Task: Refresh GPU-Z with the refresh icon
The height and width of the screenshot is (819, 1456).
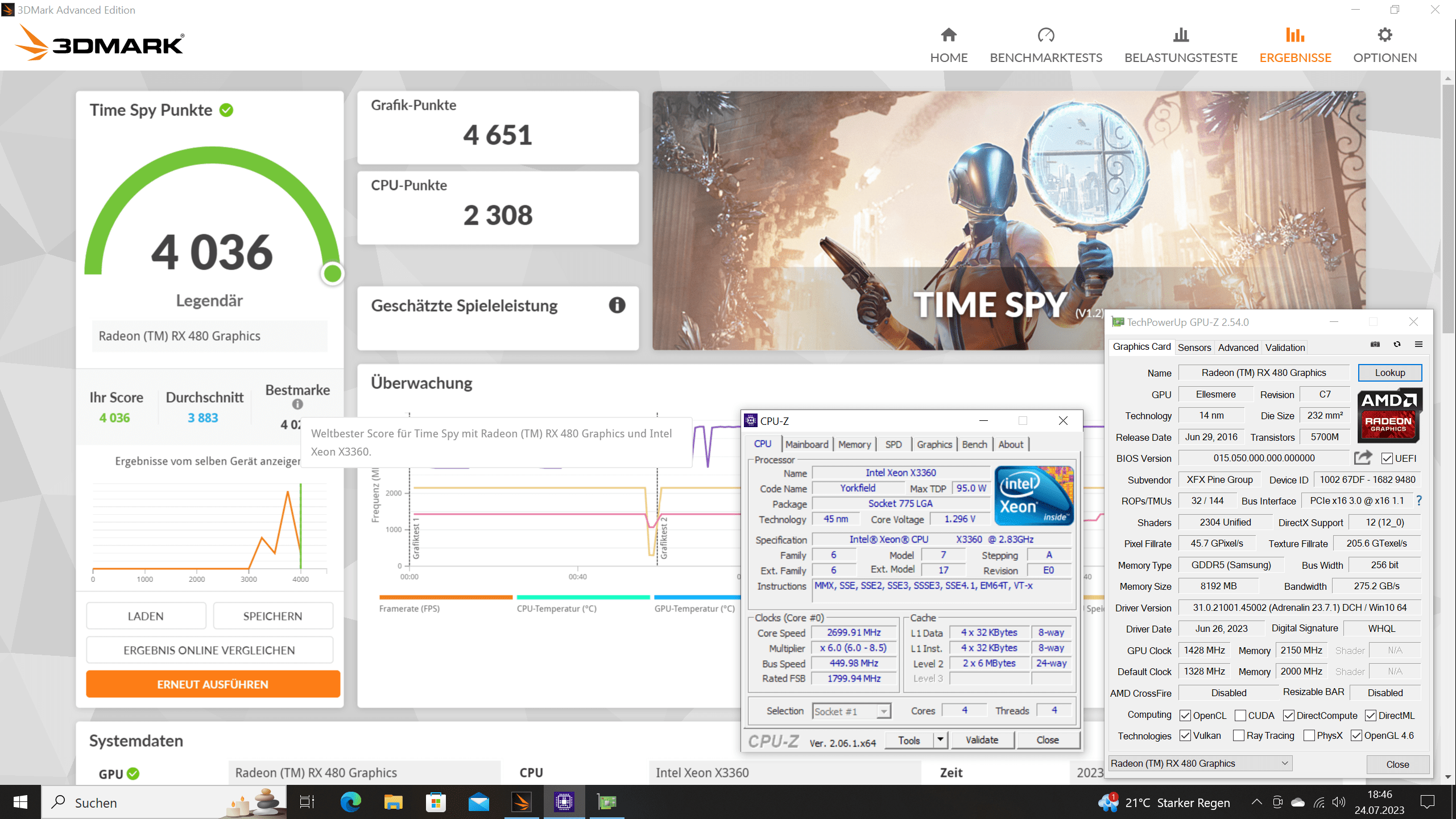Action: point(1397,345)
